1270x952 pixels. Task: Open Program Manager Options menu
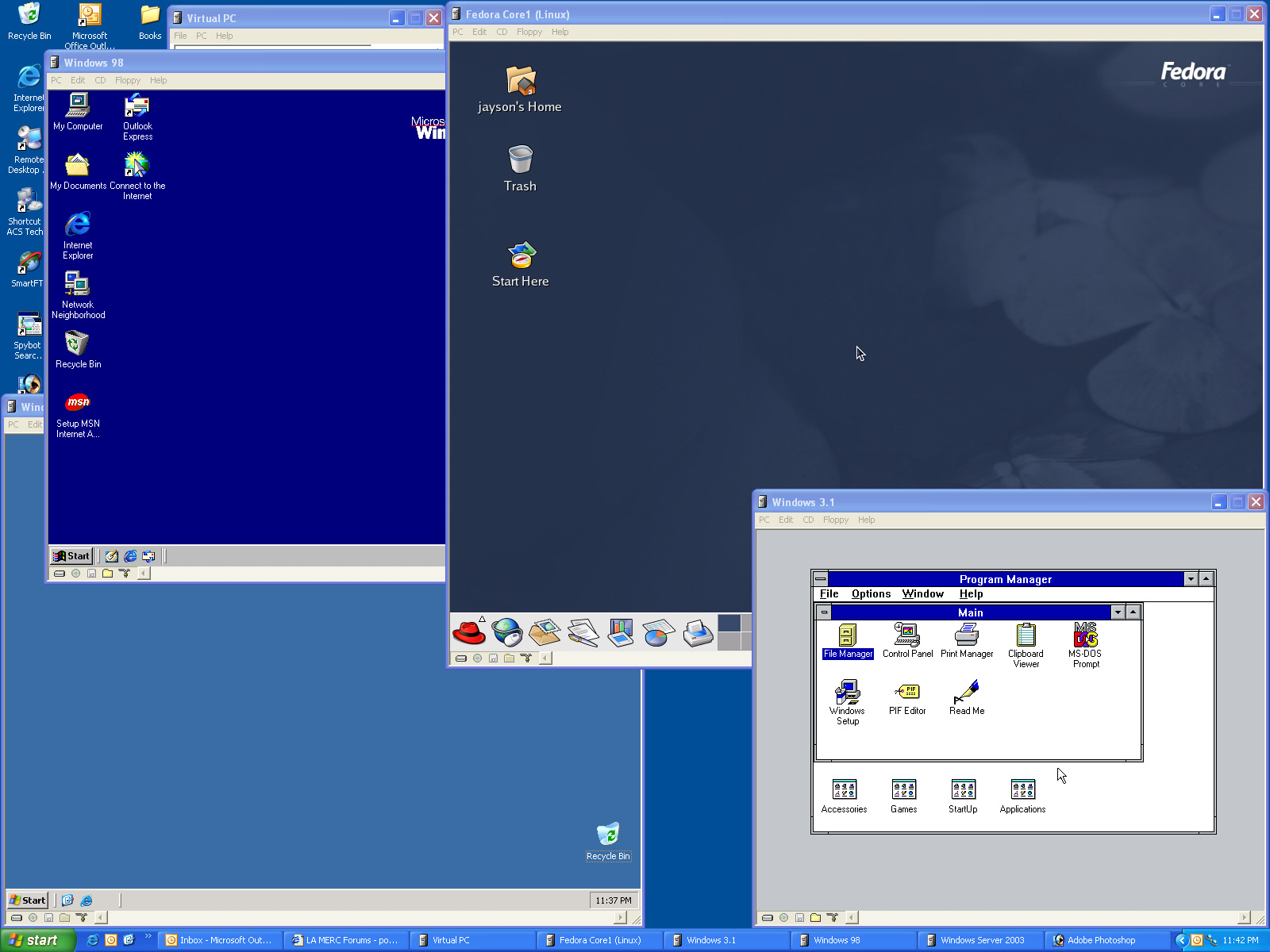point(871,593)
